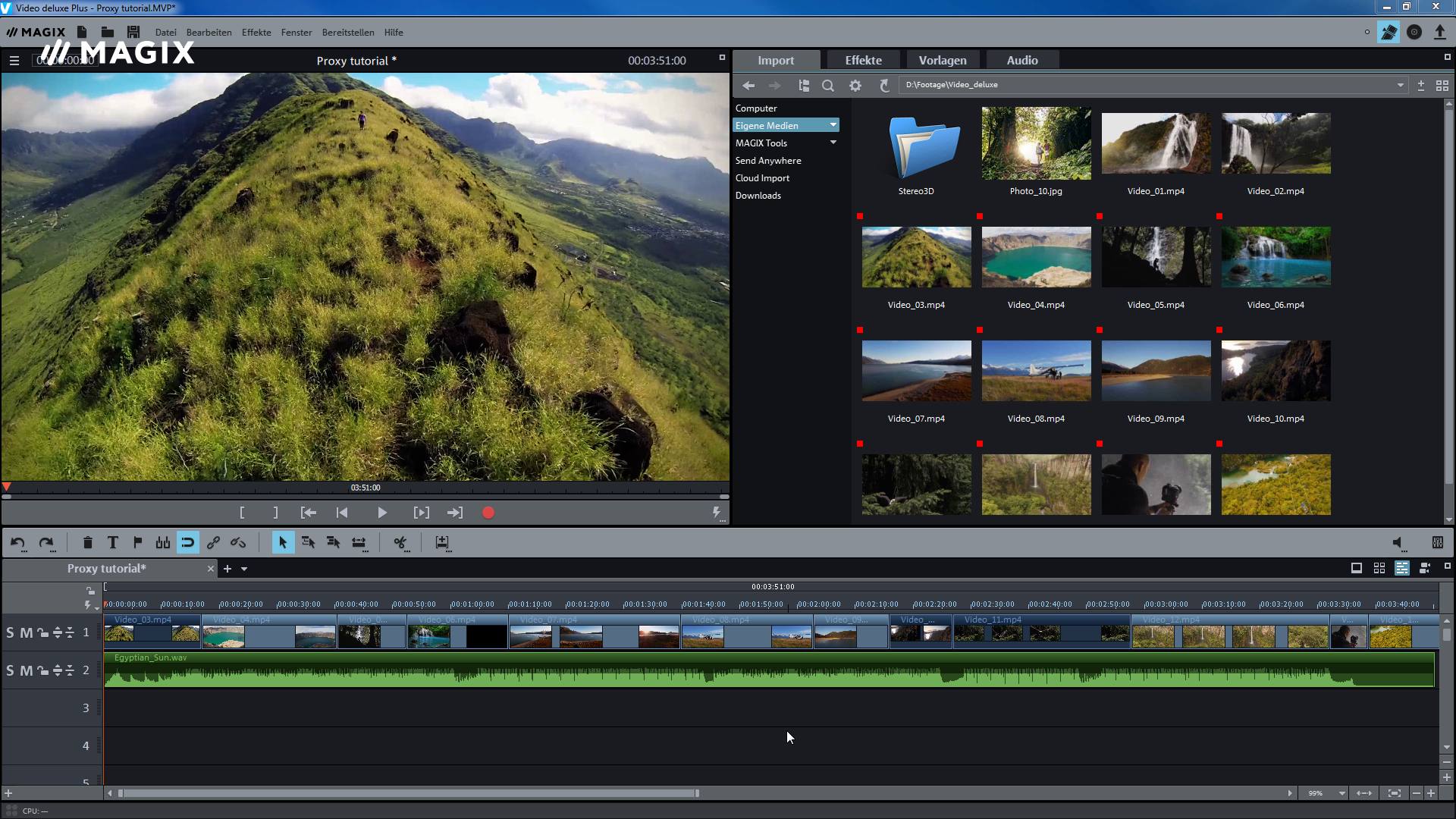
Task: Click the scissors cut icon
Action: (400, 543)
